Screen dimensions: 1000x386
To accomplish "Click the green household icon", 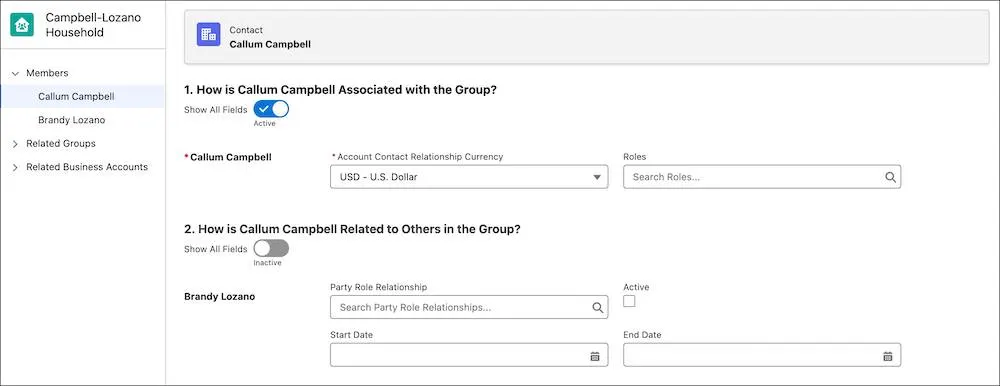I will (22, 25).
